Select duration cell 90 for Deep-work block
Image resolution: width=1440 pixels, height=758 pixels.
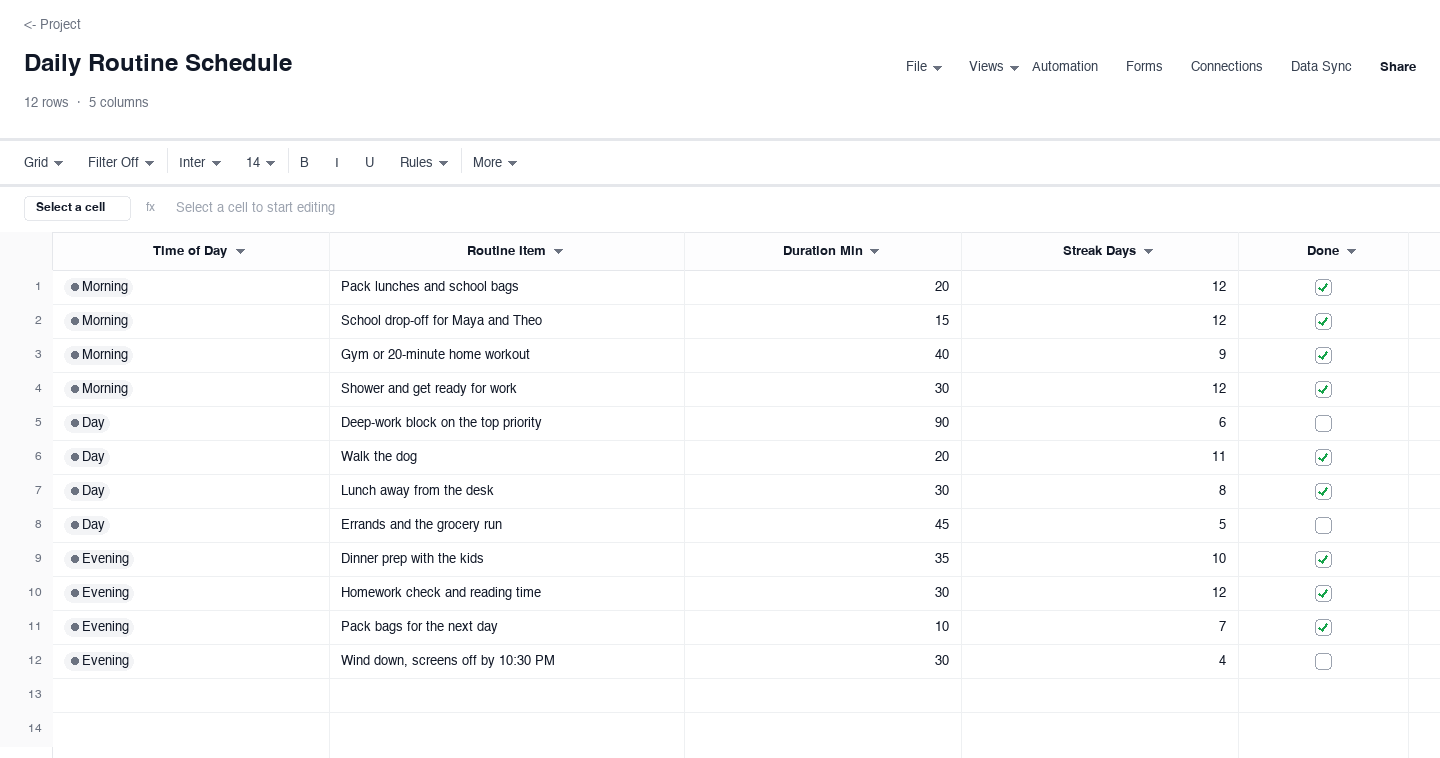pos(823,423)
